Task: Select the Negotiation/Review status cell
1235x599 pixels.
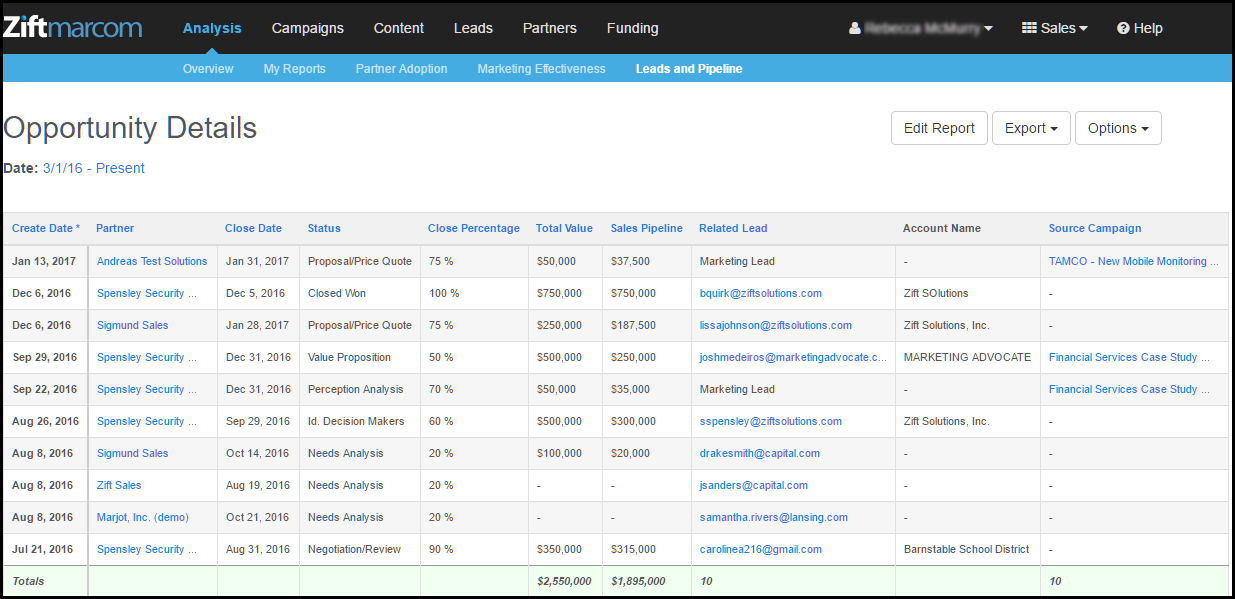Action: point(360,549)
